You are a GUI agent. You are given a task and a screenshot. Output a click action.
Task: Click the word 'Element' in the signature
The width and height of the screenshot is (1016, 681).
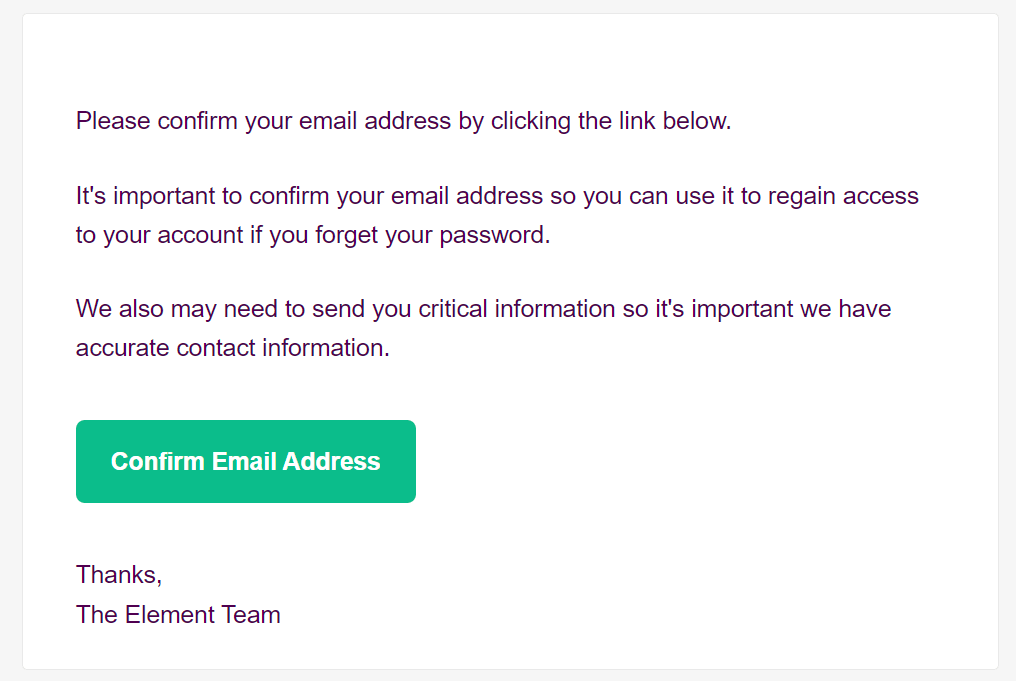(170, 614)
